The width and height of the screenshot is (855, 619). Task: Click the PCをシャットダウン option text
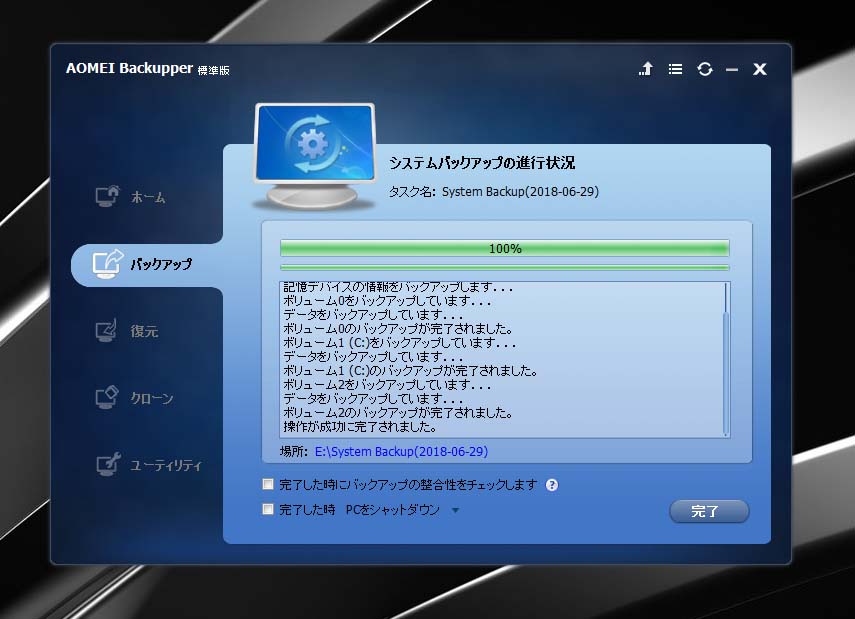(x=393, y=510)
